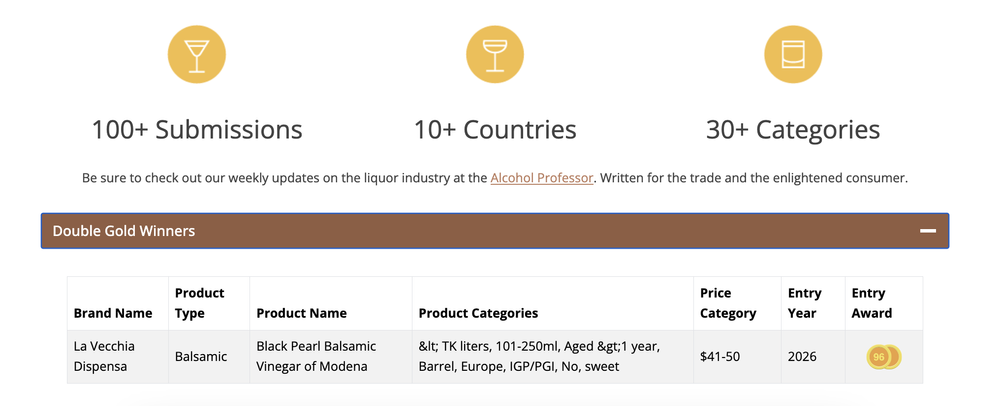This screenshot has height=406, width=1000.
Task: Sort by the Entry Award column header
Action: click(871, 303)
